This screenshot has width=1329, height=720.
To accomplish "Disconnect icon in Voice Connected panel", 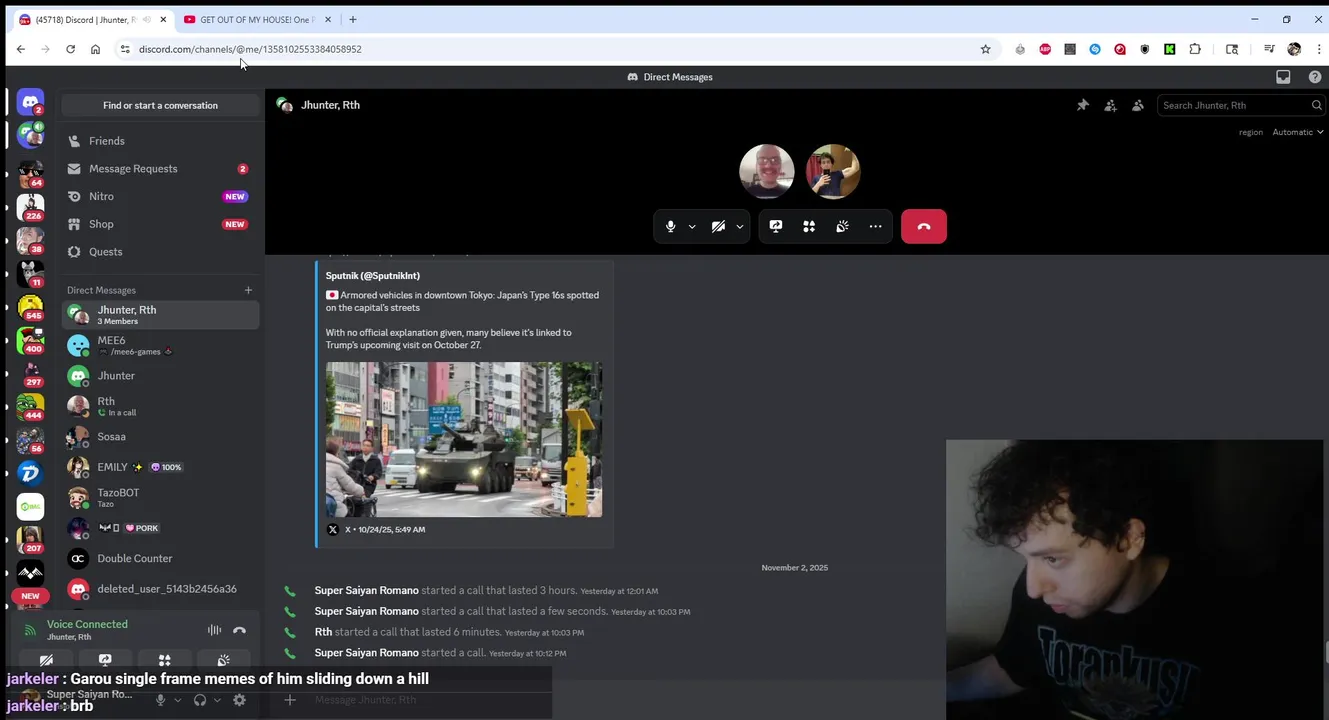I will pos(239,630).
